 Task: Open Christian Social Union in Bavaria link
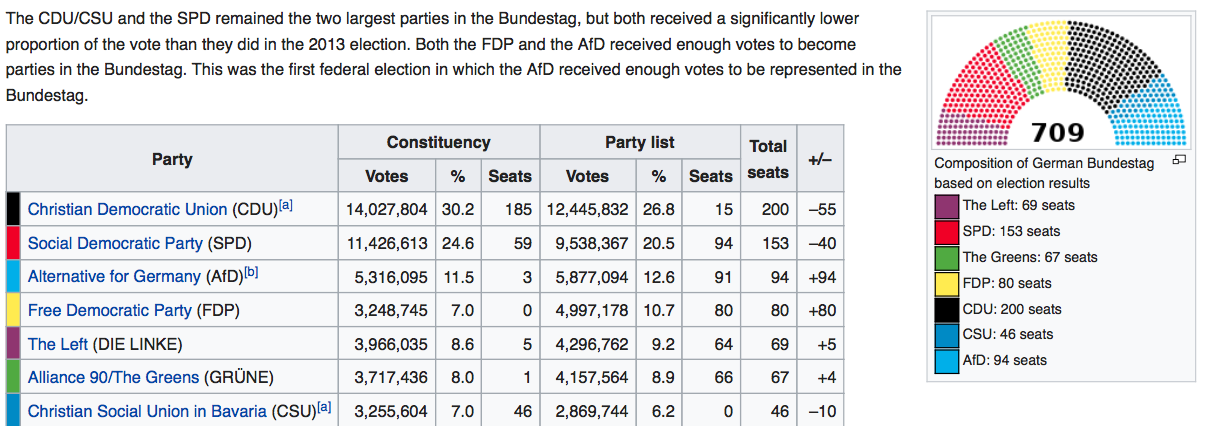[147, 411]
